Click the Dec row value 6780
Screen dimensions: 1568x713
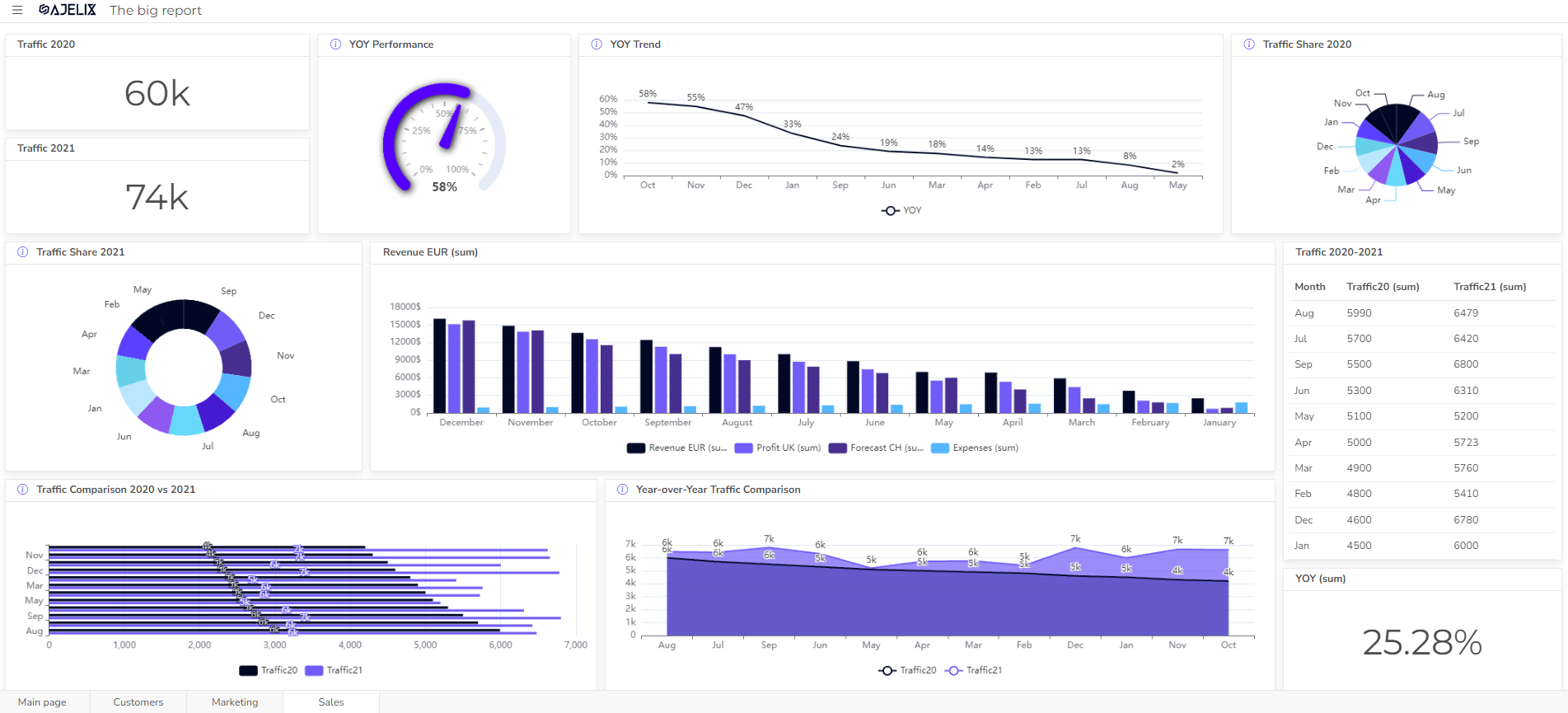click(x=1466, y=520)
